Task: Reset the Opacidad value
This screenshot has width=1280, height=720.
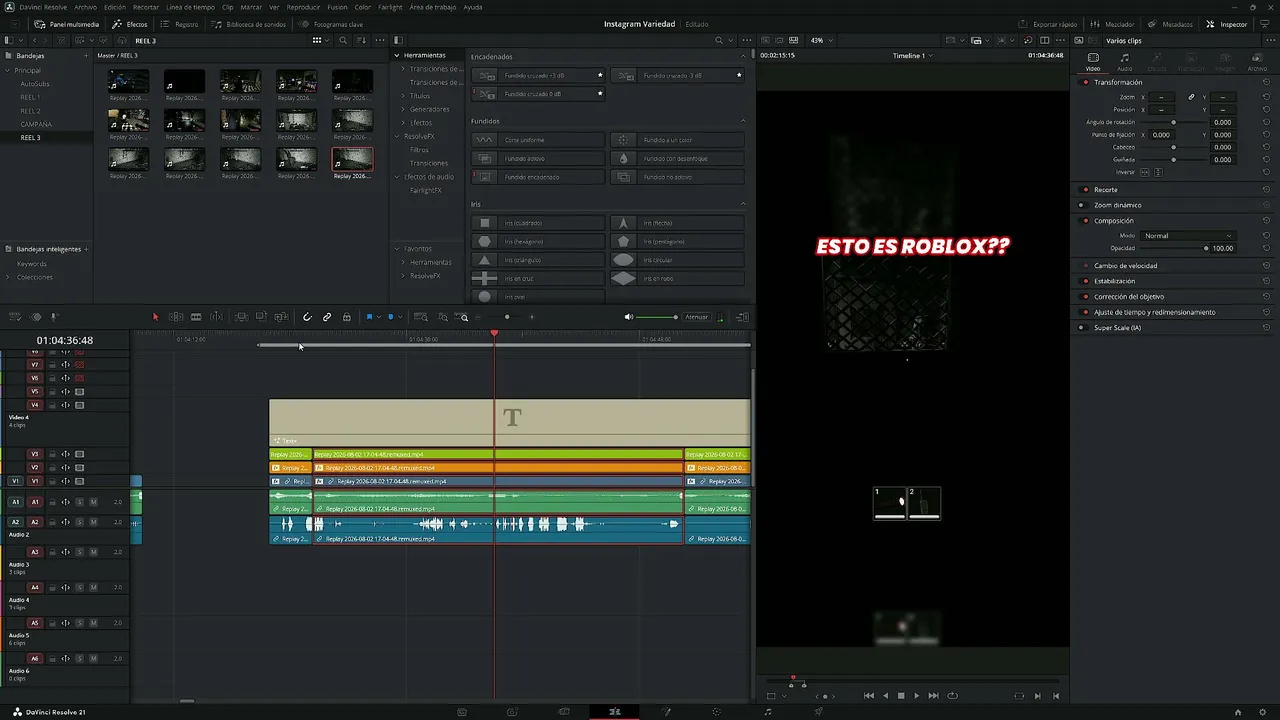Action: 1266,248
